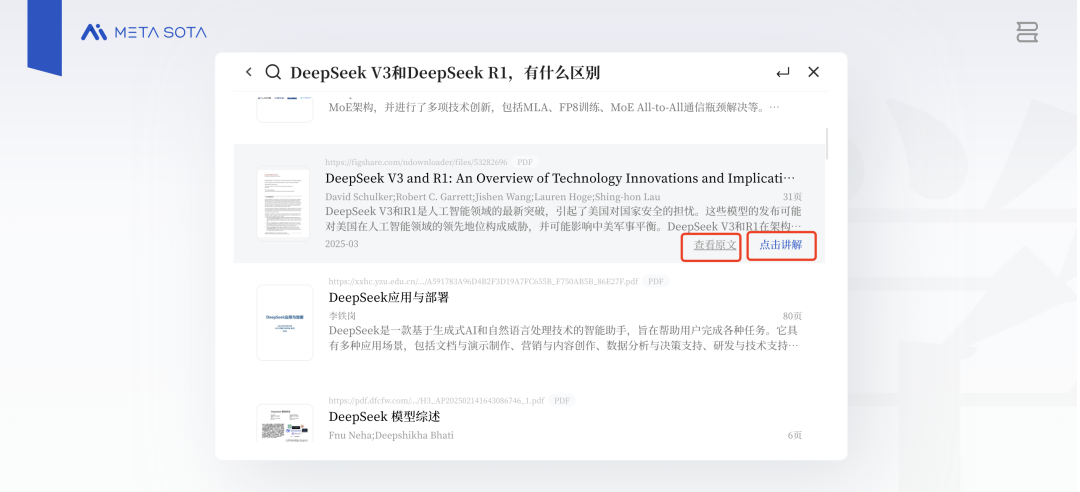Click summary text of DeepSeek应用与部署
Image resolution: width=1080 pixels, height=492 pixels.
point(564,338)
